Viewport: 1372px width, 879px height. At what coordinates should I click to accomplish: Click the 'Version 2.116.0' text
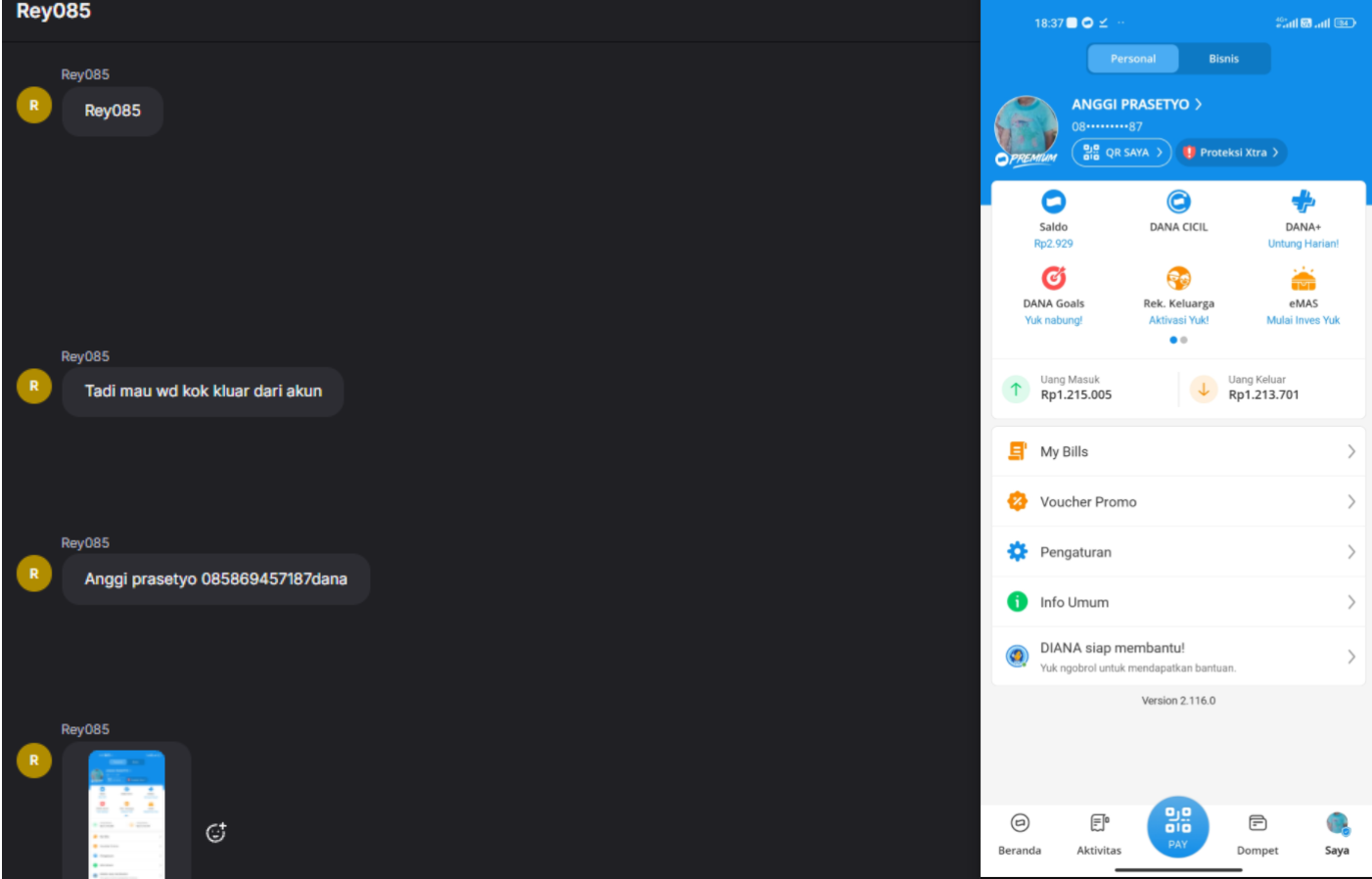(x=1178, y=701)
